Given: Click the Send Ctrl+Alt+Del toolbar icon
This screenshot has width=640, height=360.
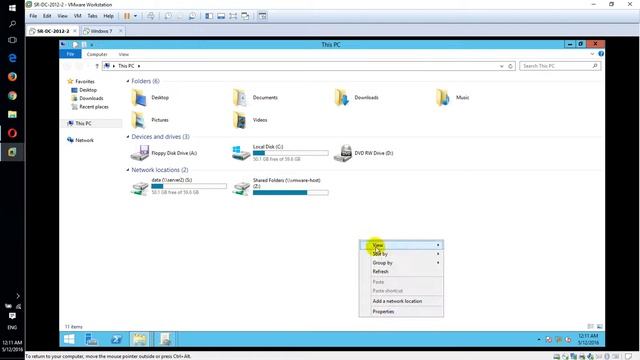Looking at the screenshot, I should point(151,16).
